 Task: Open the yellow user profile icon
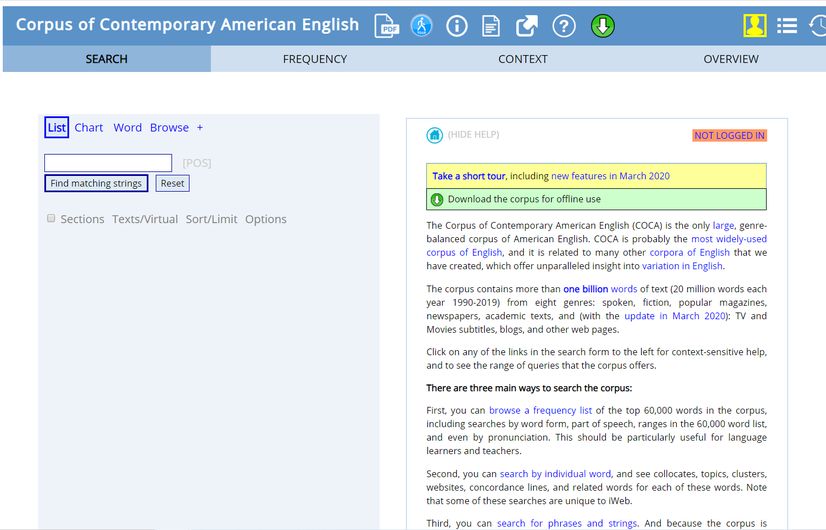click(x=755, y=26)
